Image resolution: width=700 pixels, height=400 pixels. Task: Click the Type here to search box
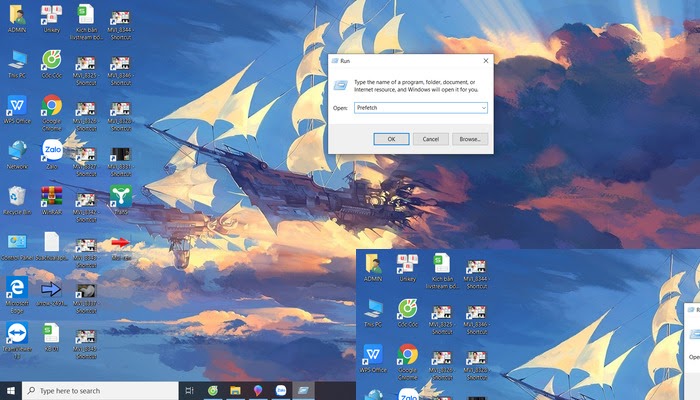pyautogui.click(x=100, y=391)
